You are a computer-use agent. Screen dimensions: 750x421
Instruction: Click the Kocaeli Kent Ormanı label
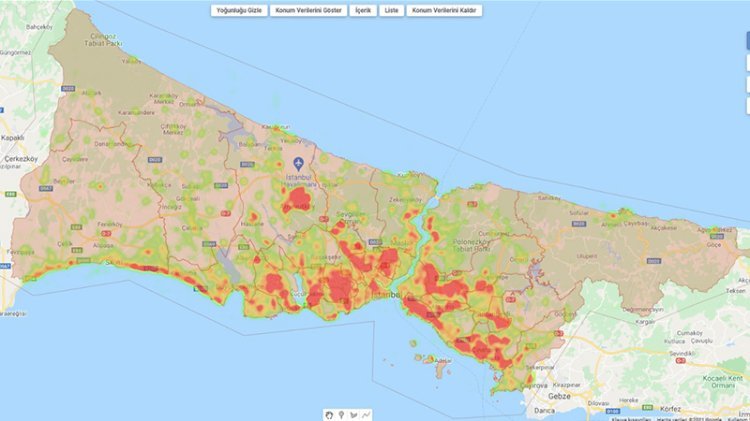[722, 382]
